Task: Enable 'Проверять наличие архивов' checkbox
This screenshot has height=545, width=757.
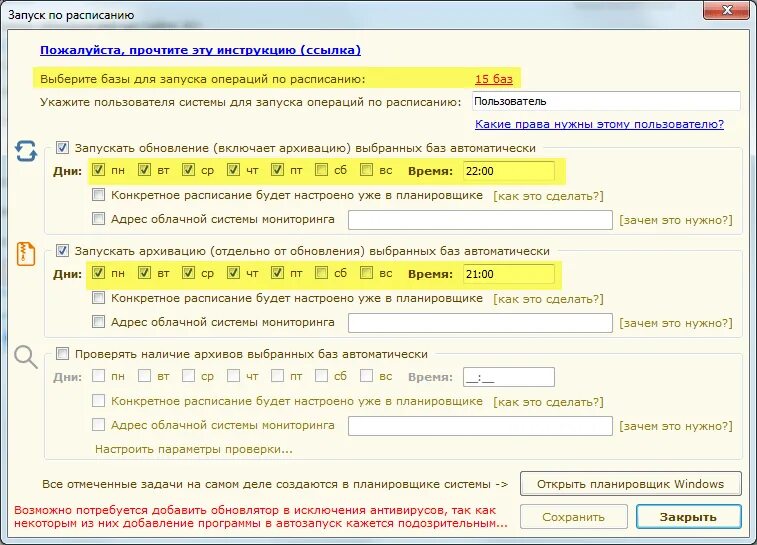Action: tap(62, 354)
